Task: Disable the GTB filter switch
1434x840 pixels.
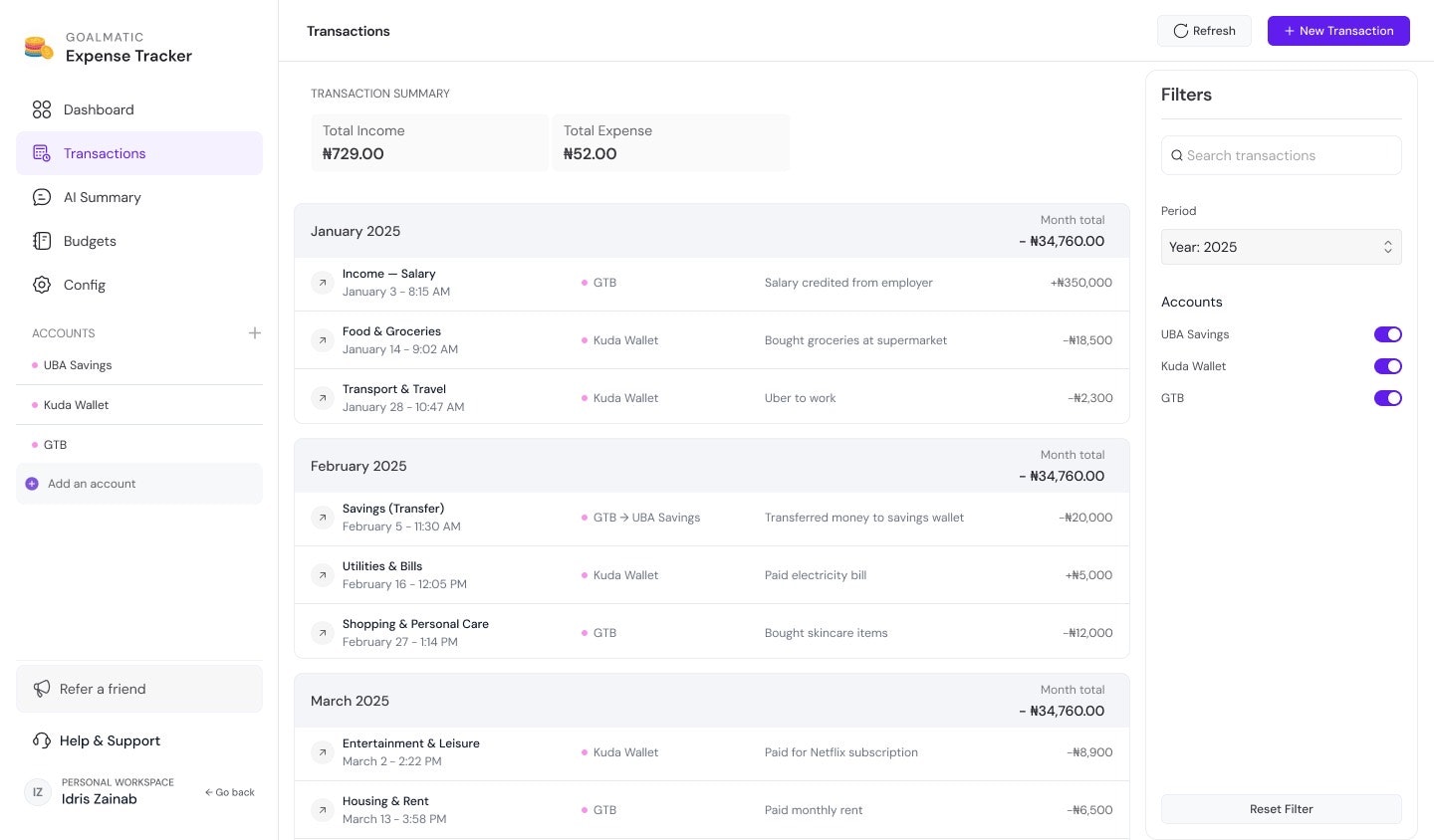Action: (x=1388, y=398)
